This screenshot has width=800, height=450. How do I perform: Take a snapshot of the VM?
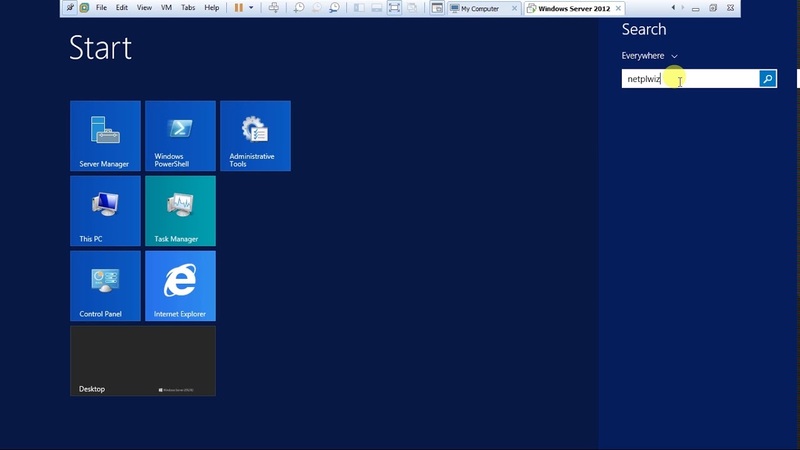point(299,8)
